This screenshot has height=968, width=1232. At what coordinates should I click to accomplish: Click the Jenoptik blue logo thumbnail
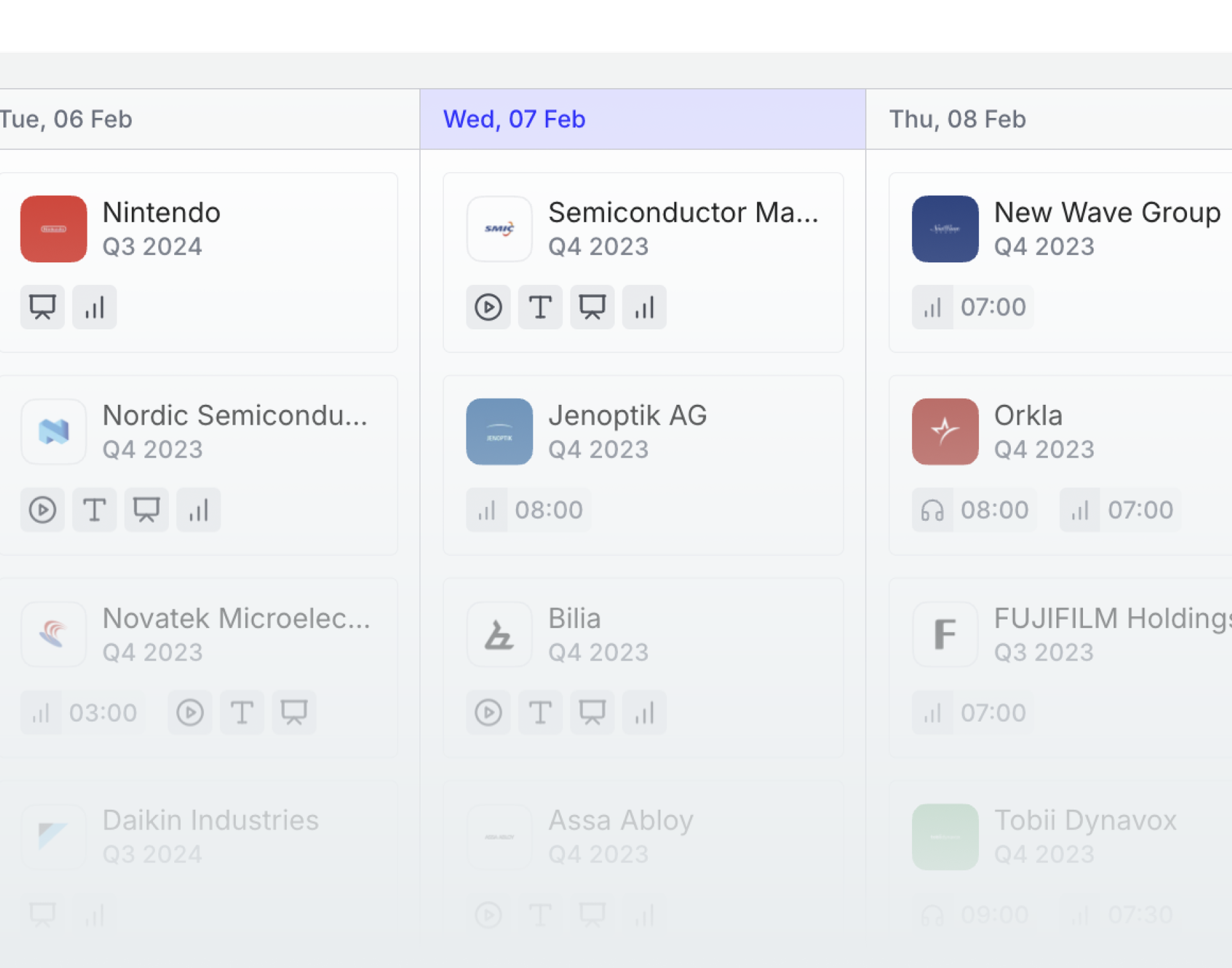pos(500,432)
